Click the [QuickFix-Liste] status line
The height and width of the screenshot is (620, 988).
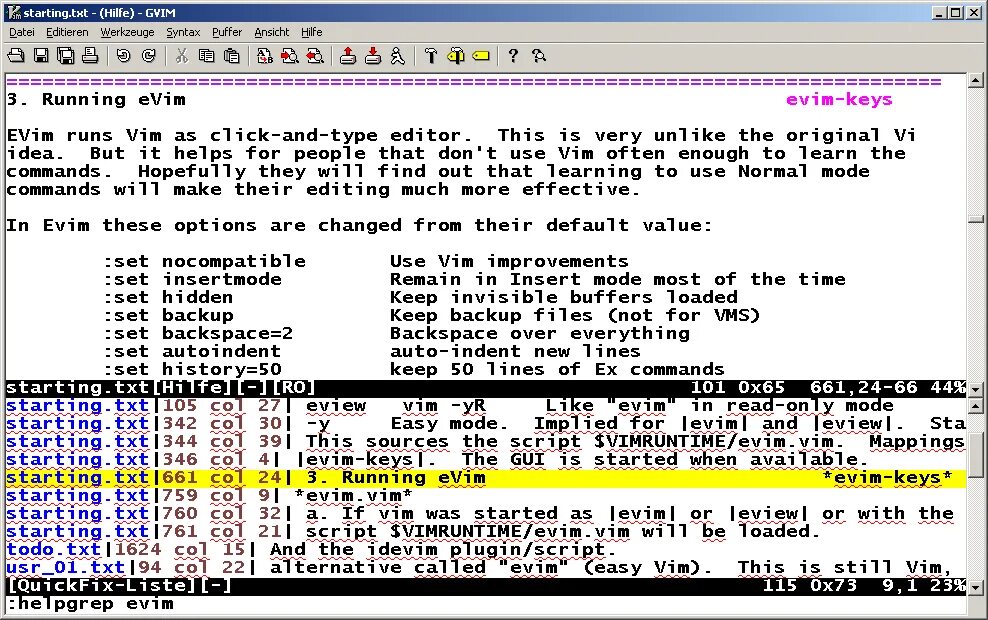(485, 586)
